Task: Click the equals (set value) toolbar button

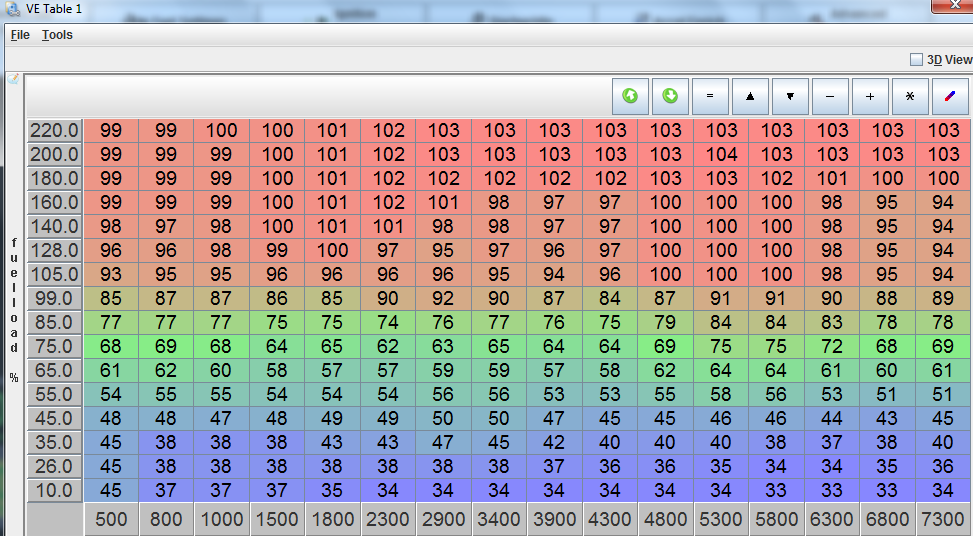Action: [x=710, y=96]
